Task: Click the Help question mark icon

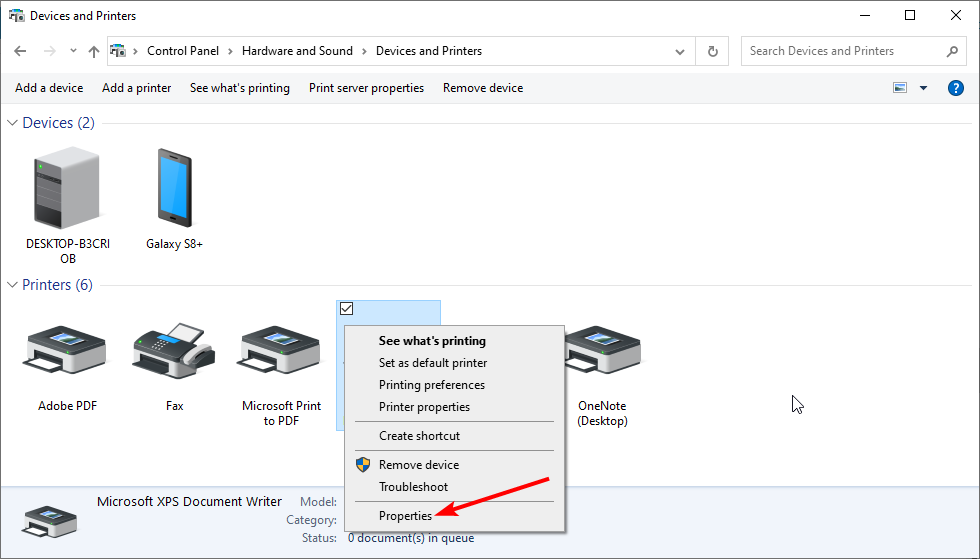Action: click(x=956, y=88)
